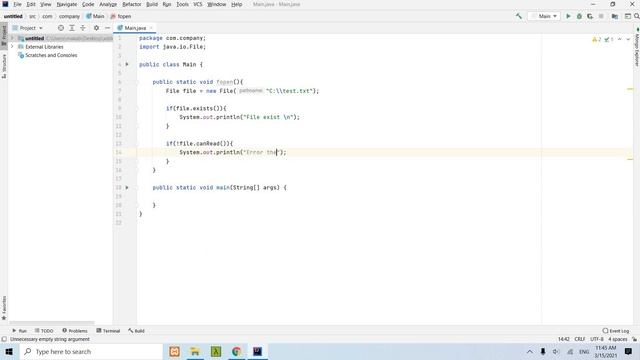This screenshot has width=640, height=360.
Task: Open the Run tool window tab
Action: coord(19,331)
